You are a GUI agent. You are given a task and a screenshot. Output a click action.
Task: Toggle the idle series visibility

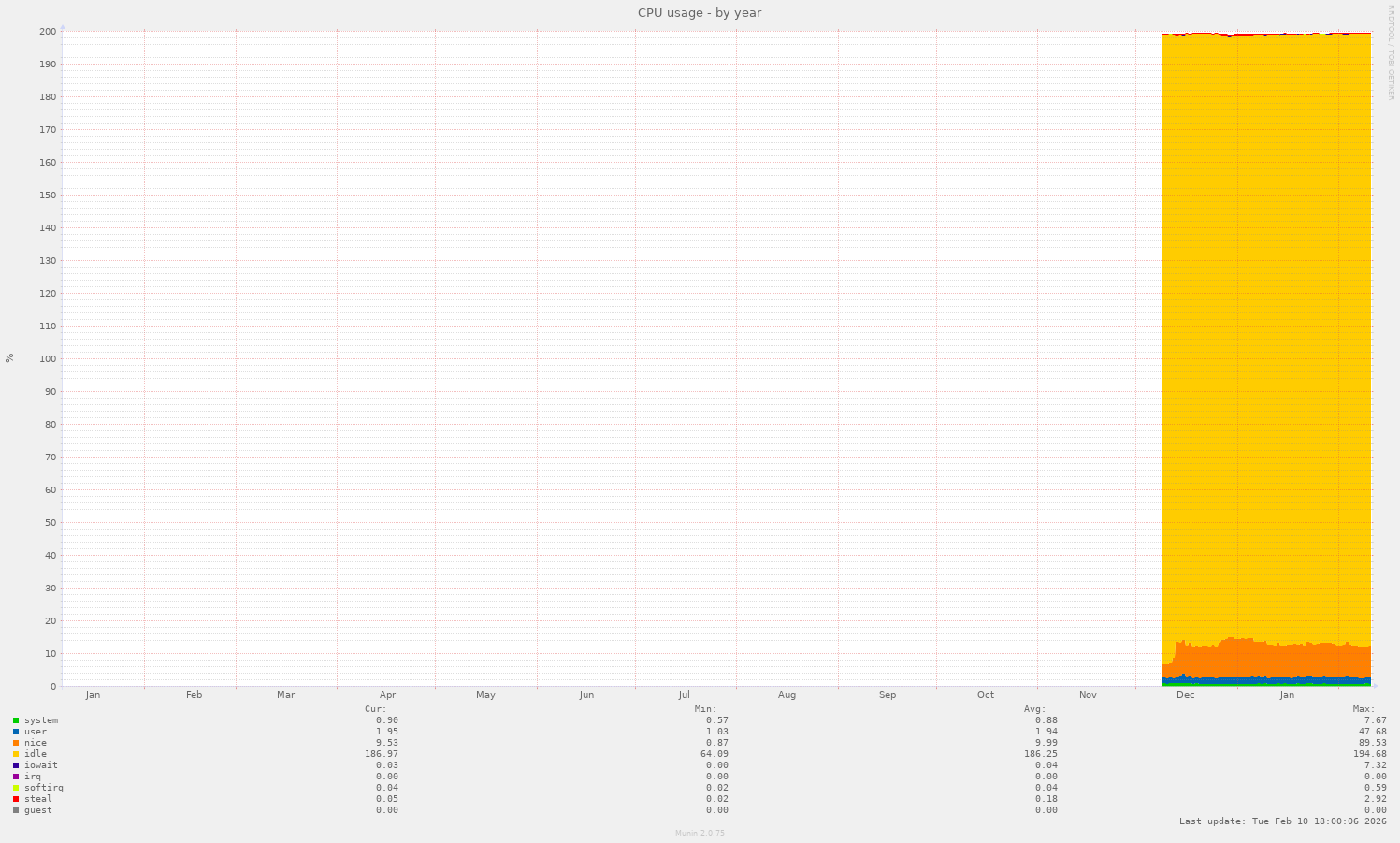click(37, 754)
